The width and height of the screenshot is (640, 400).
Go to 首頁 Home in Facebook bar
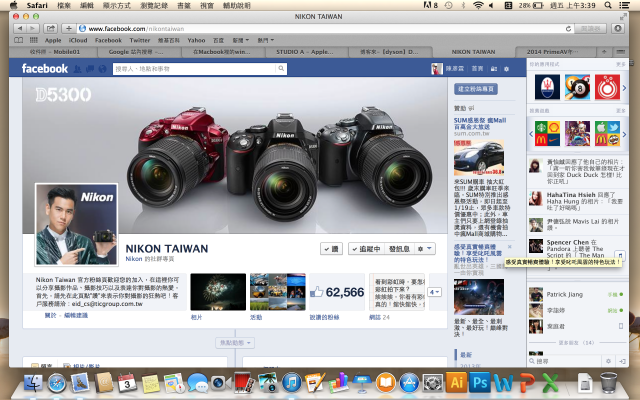click(x=477, y=69)
